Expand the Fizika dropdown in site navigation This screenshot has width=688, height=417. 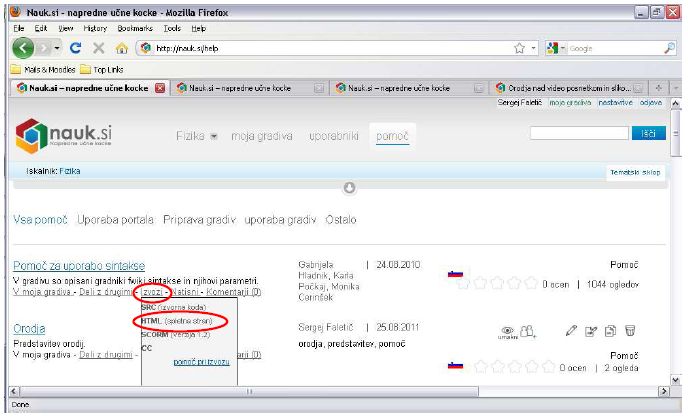199,134
